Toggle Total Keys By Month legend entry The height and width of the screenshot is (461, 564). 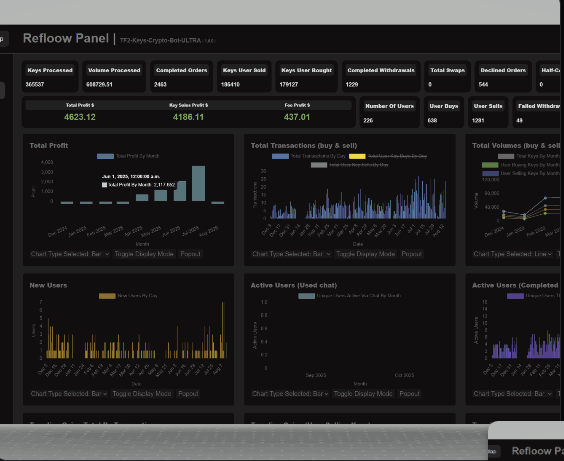pyautogui.click(x=529, y=156)
